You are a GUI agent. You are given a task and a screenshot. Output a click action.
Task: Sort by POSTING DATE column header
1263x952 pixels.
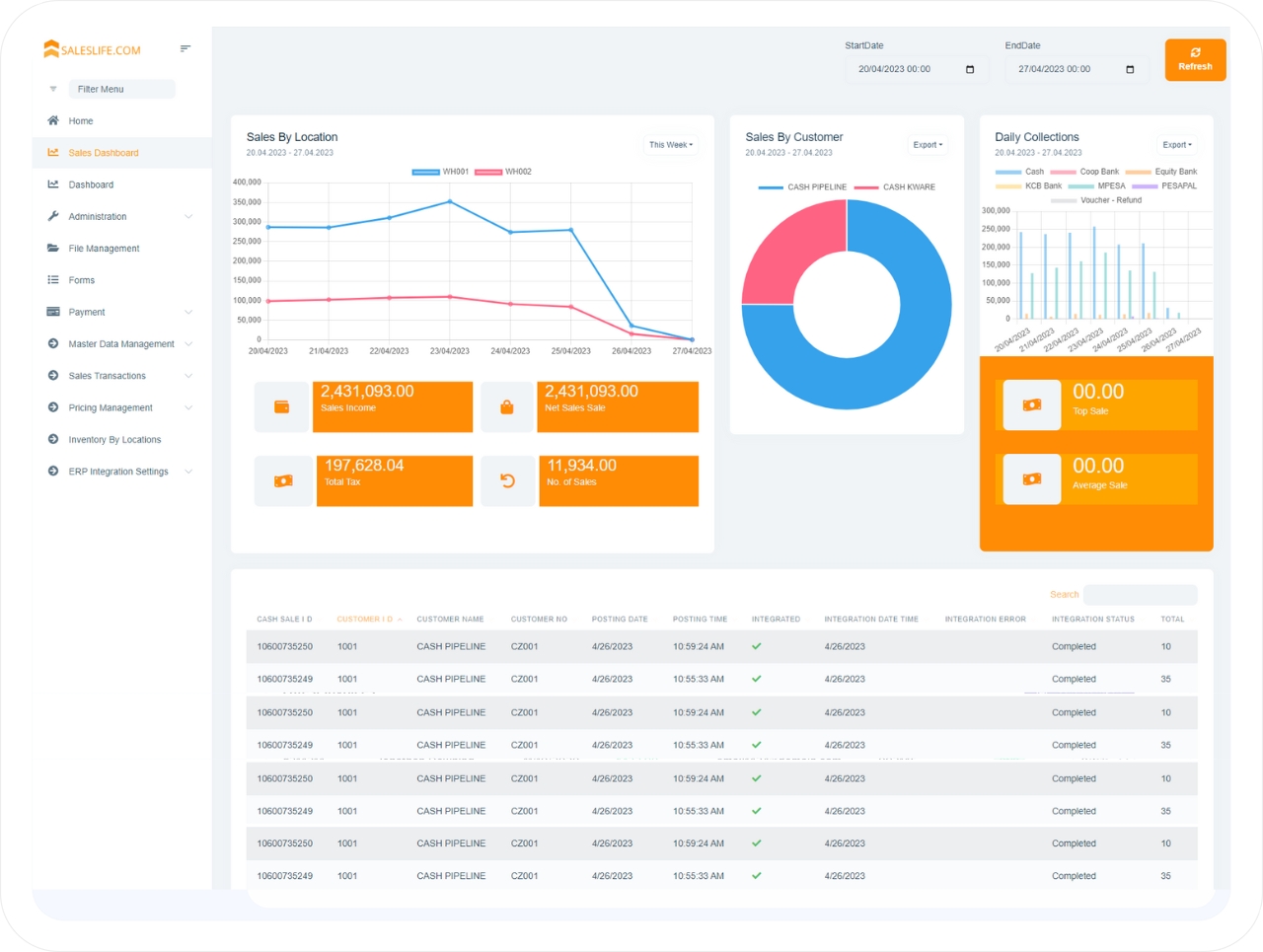pos(620,619)
